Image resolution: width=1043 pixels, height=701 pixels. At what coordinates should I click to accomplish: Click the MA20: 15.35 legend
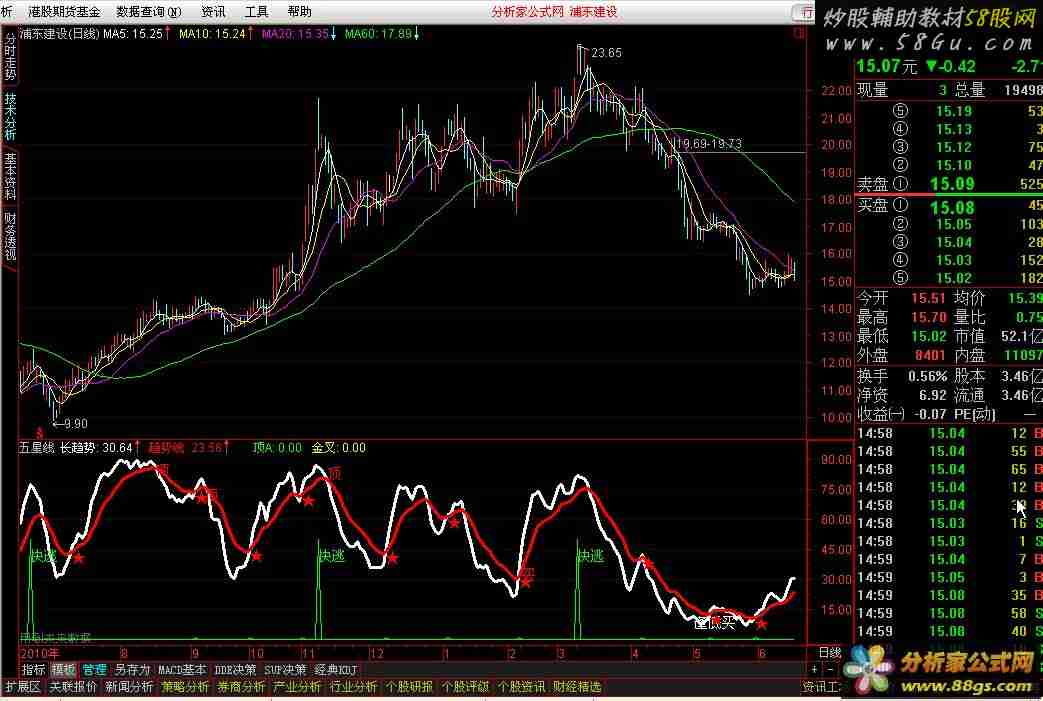[x=295, y=33]
